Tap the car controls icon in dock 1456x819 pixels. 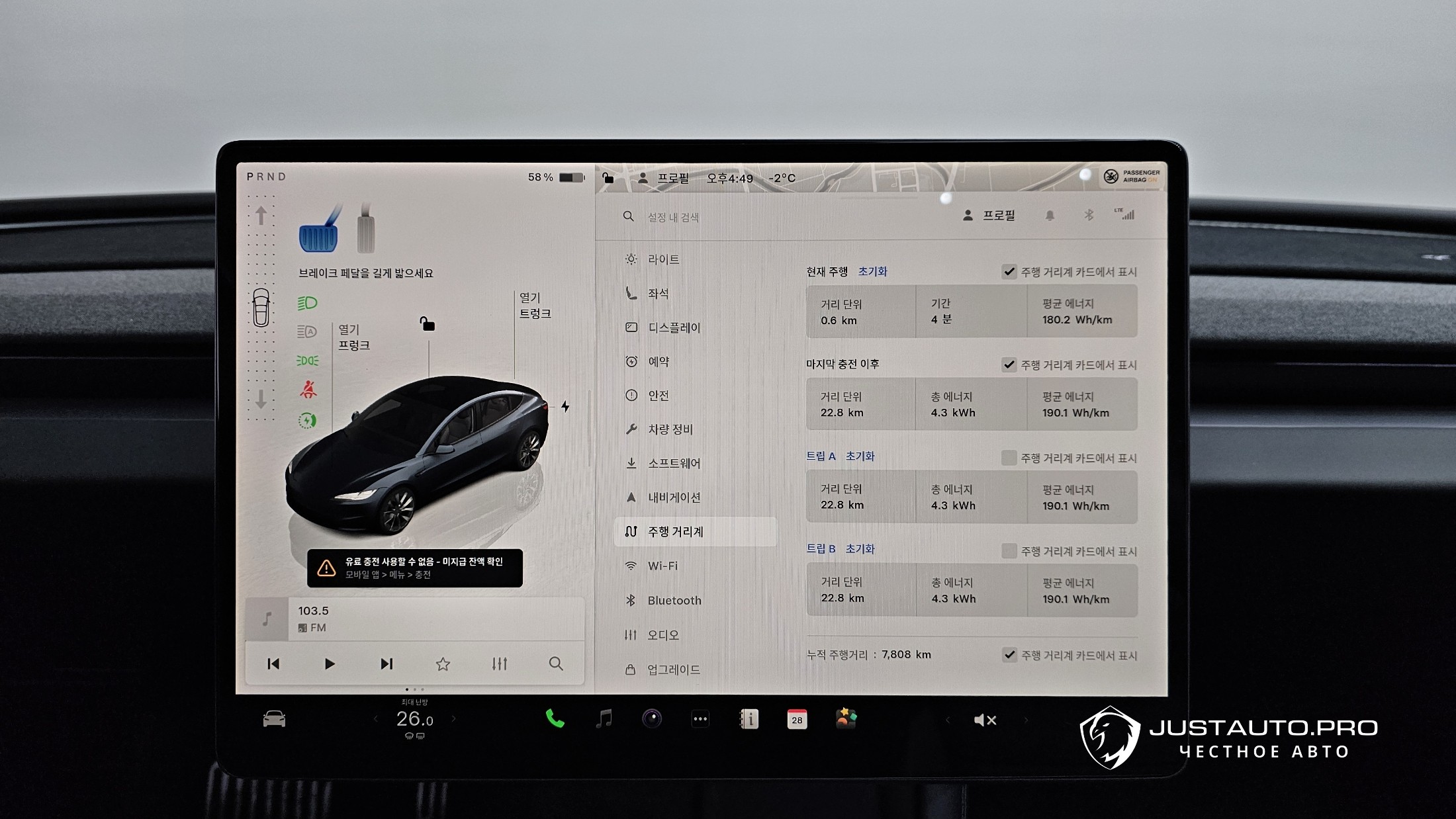pos(274,719)
